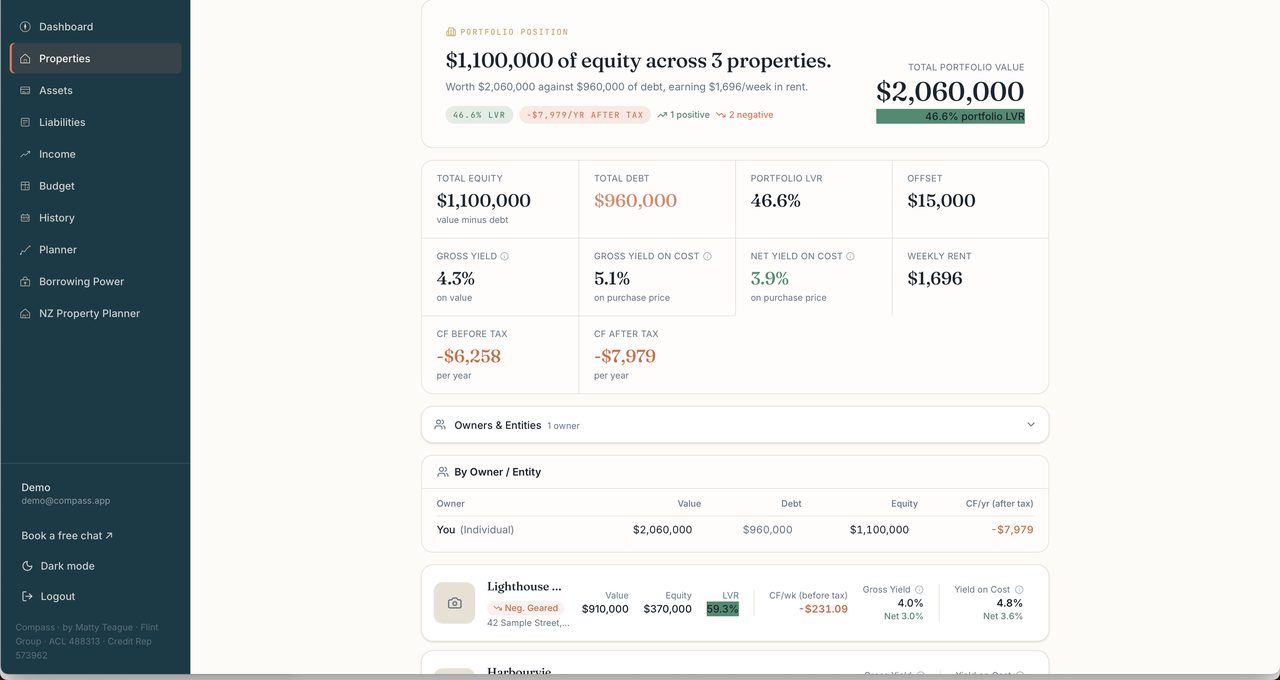Image resolution: width=1280 pixels, height=680 pixels.
Task: Switch to the History page
Action: pyautogui.click(x=95, y=218)
